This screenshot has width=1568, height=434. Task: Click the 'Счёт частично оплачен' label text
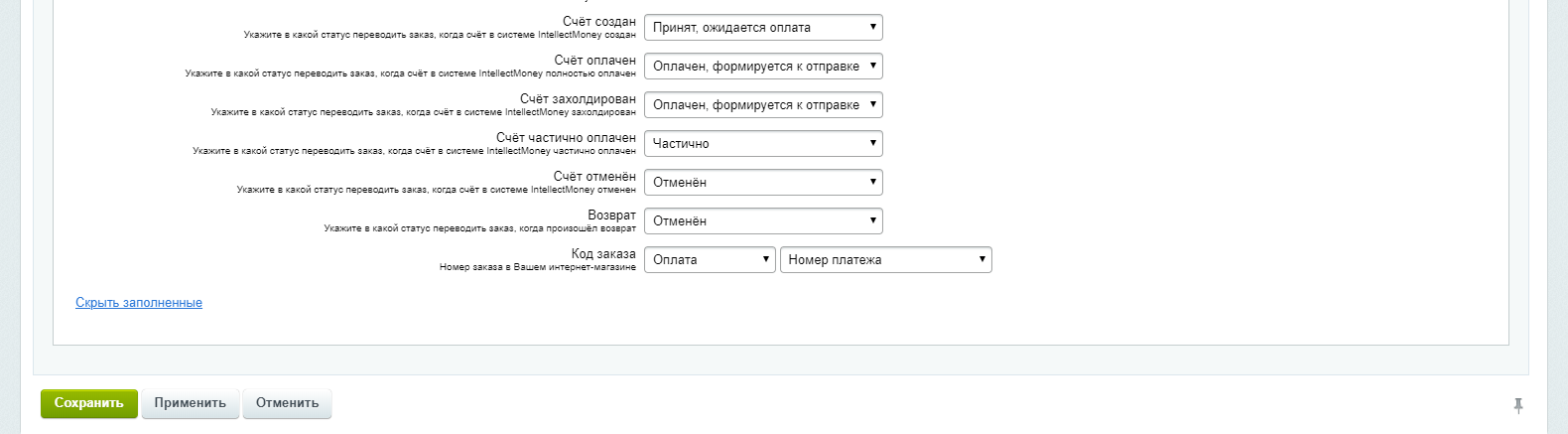click(566, 137)
